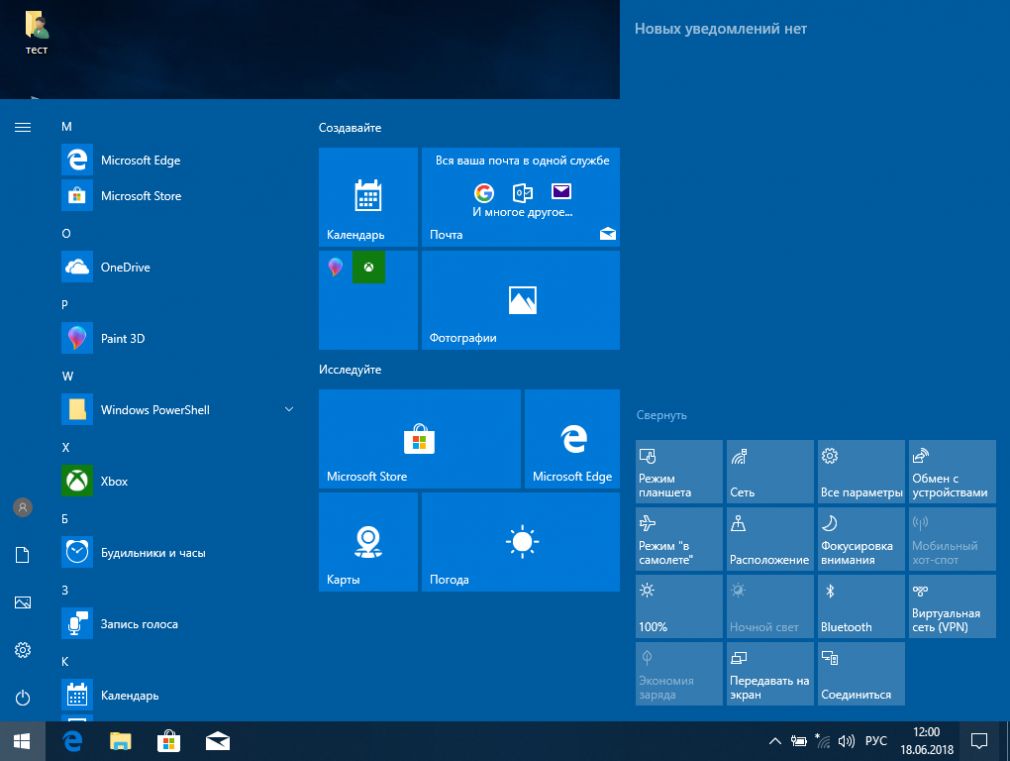Open Microsoft Store in the app list

pos(177,195)
